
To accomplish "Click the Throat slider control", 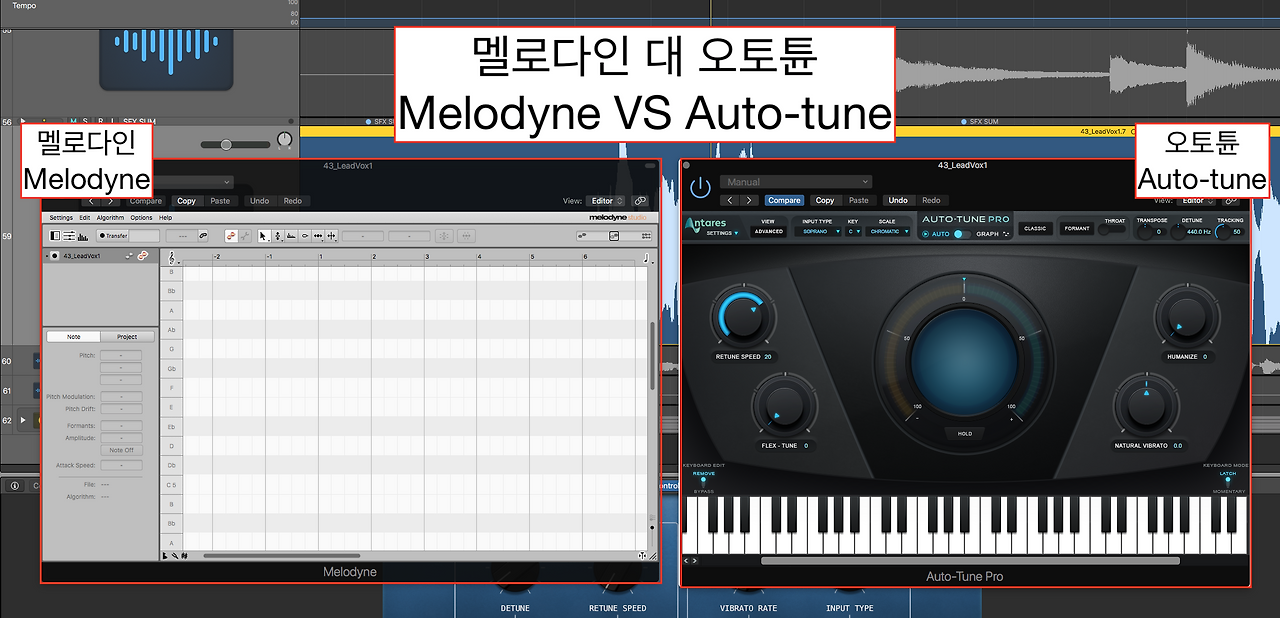I will [x=1112, y=229].
